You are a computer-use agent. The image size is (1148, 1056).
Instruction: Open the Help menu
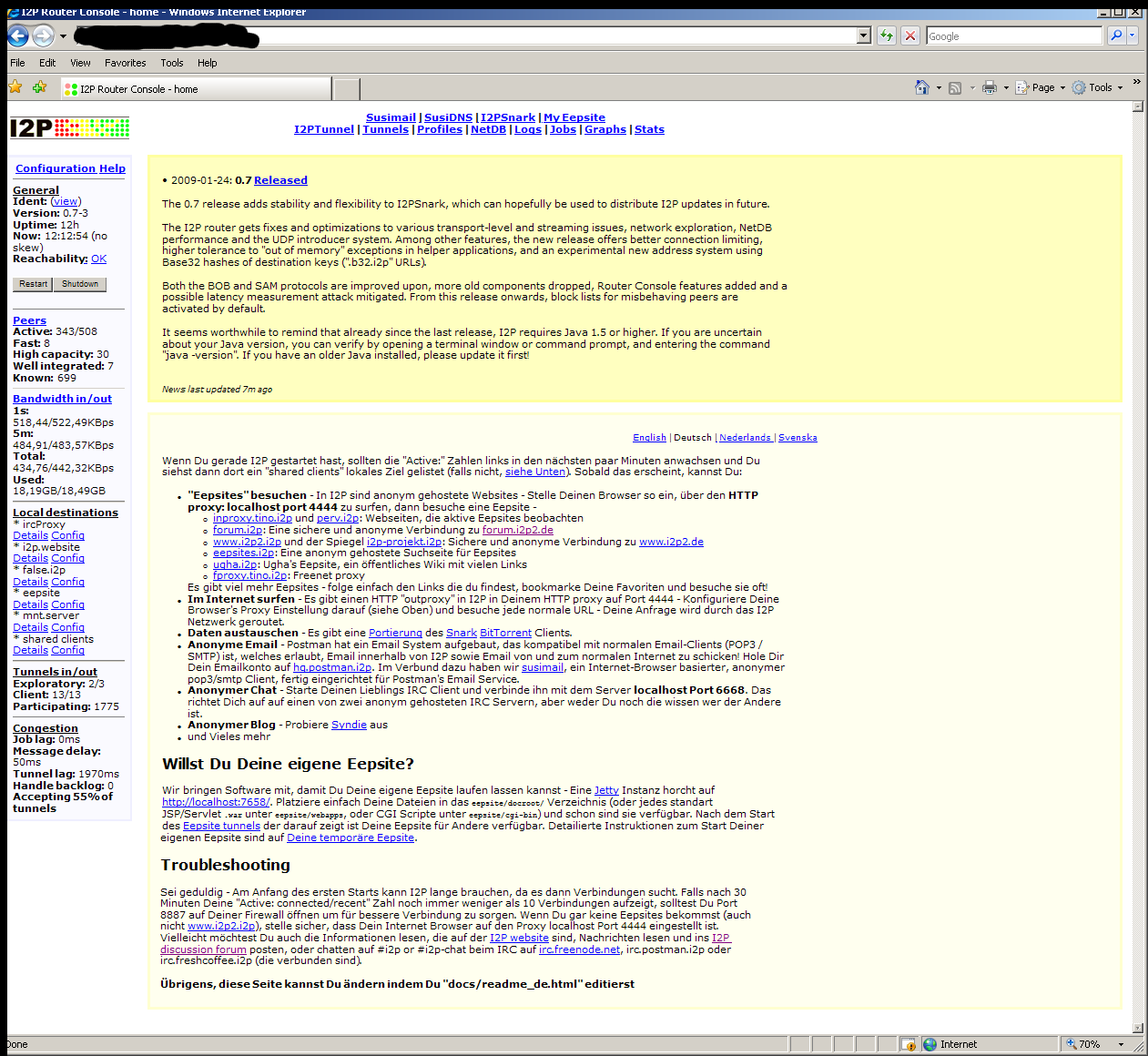tap(208, 63)
